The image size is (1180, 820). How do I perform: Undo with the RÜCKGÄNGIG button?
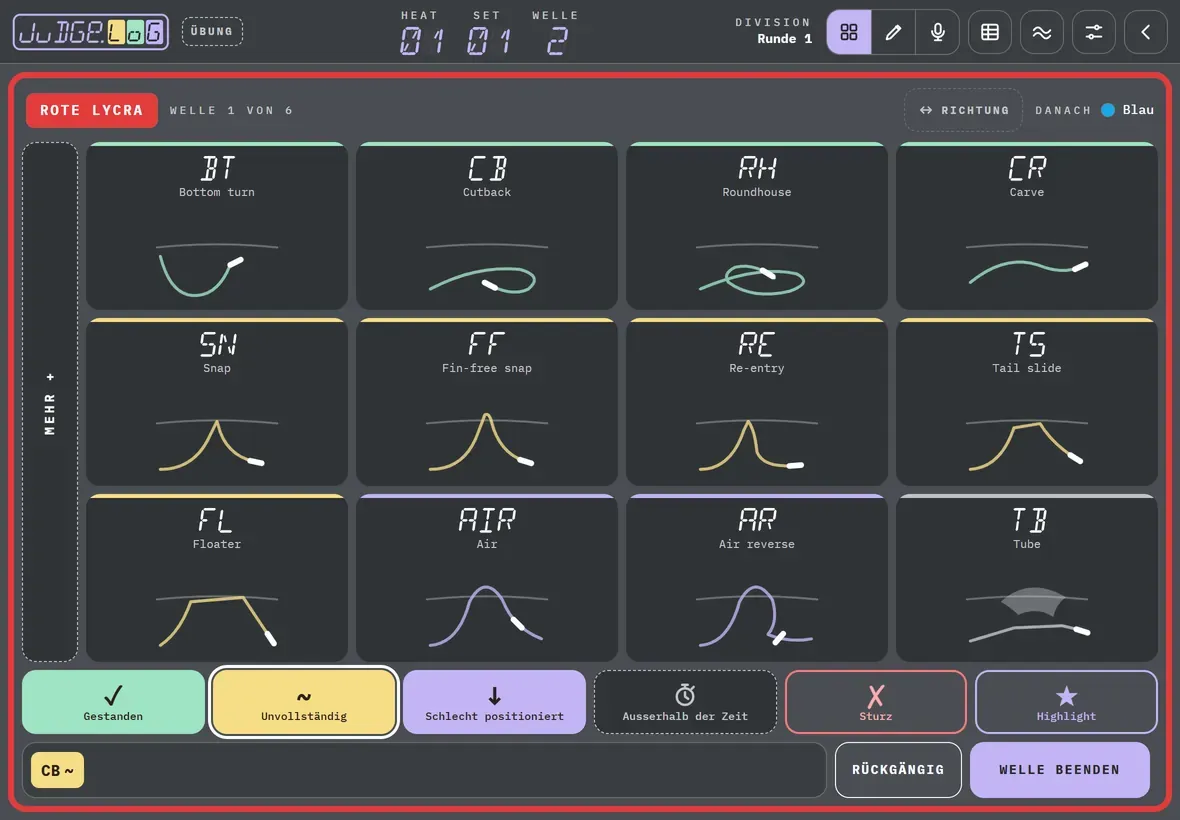coord(898,770)
